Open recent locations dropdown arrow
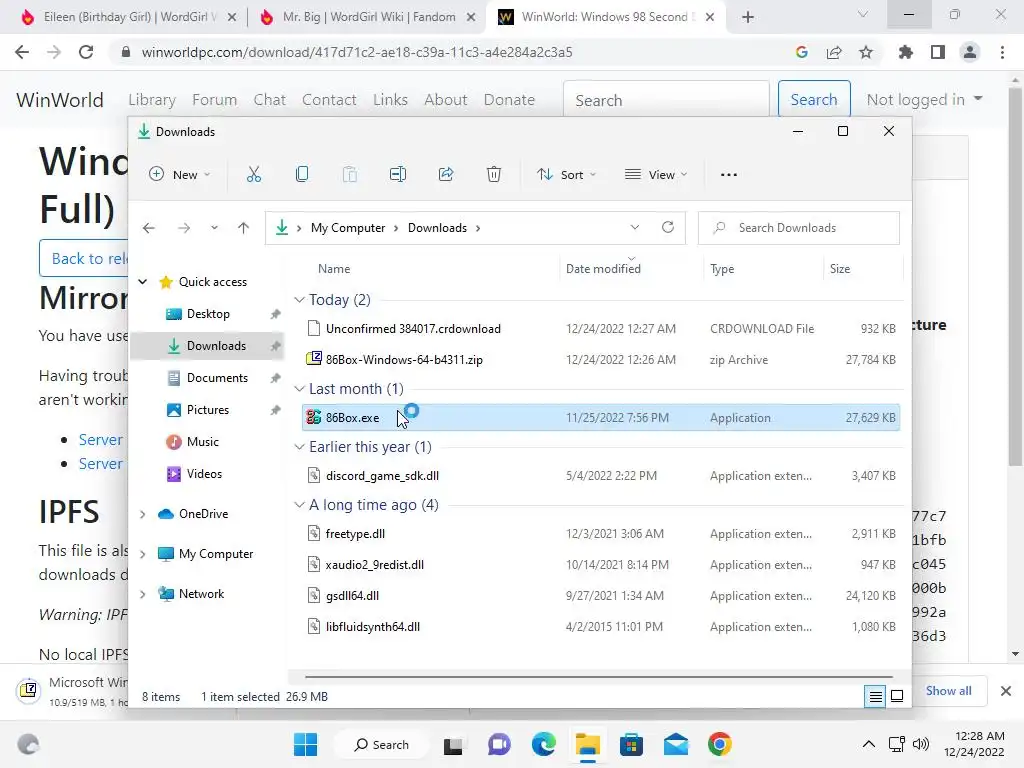Image resolution: width=1024 pixels, height=768 pixels. (x=214, y=228)
